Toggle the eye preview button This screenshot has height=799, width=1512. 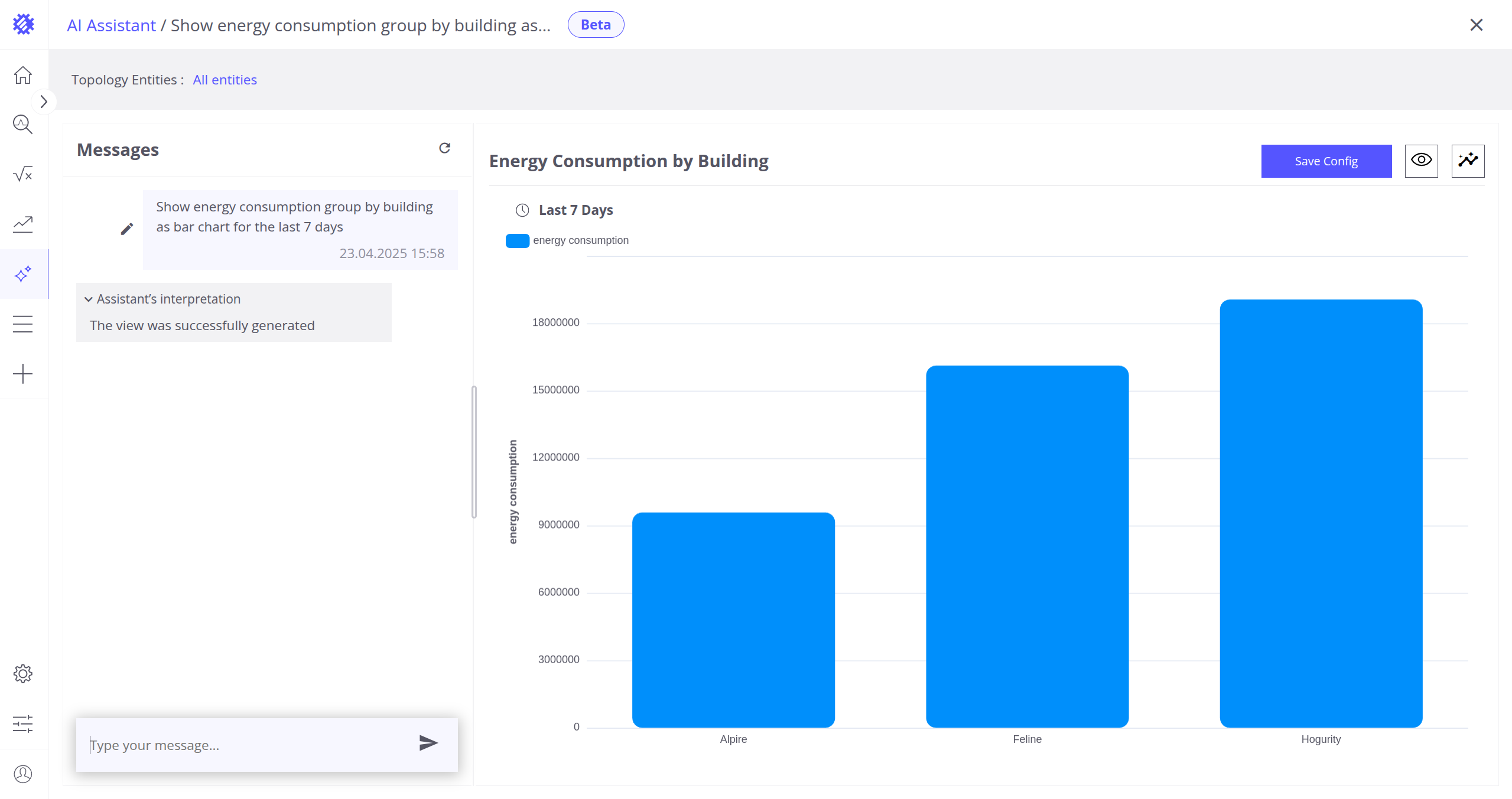1421,161
